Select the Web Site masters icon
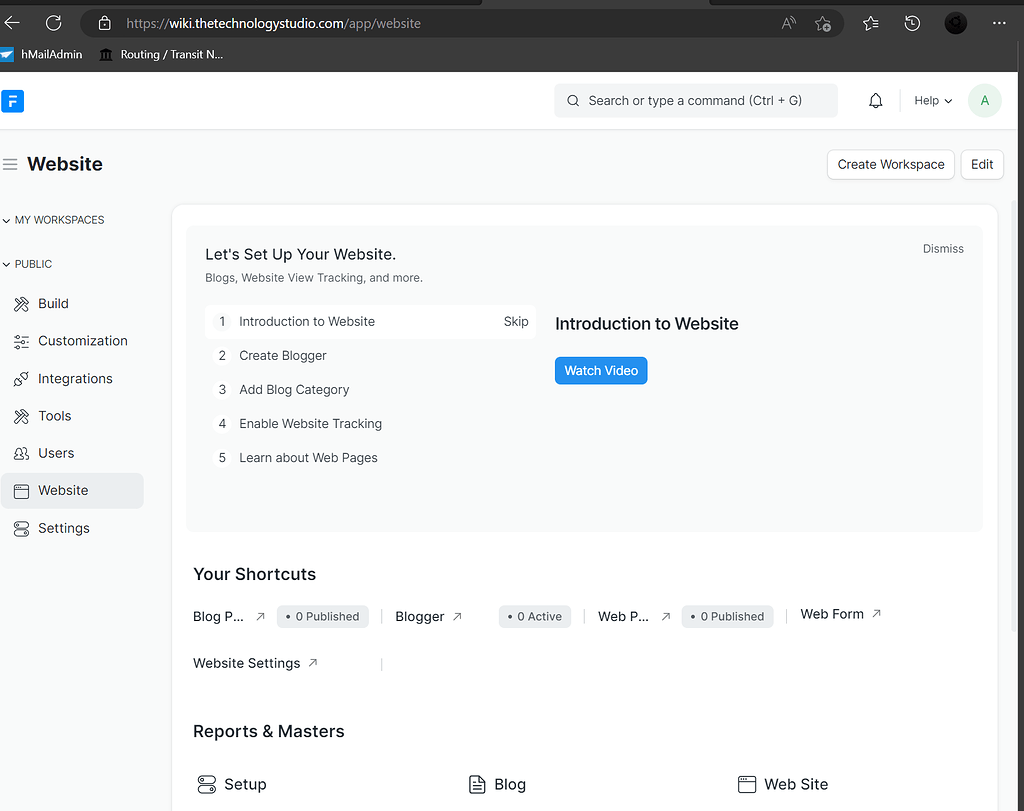The width and height of the screenshot is (1024, 811). tap(747, 784)
